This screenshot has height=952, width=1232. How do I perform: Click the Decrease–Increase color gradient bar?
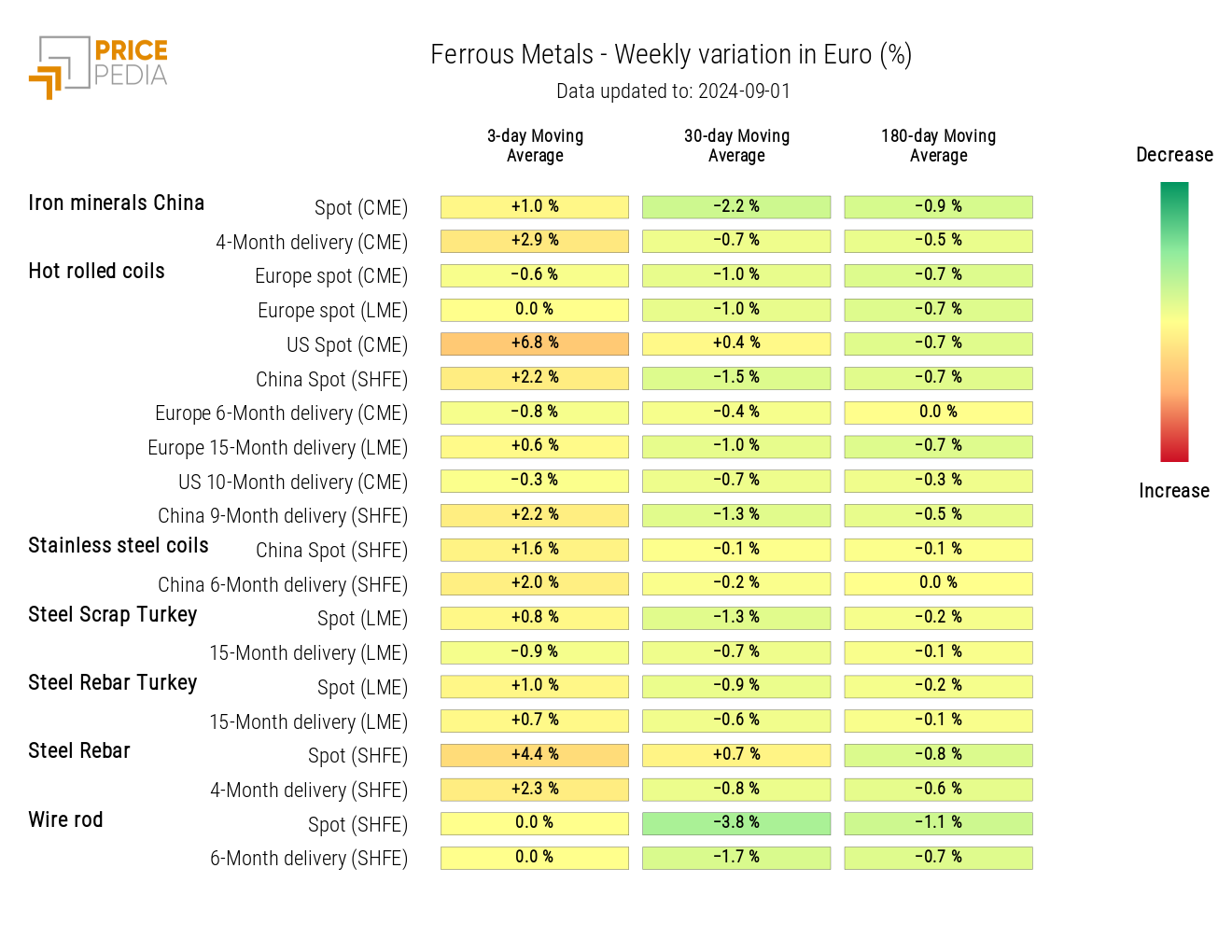(x=1173, y=322)
